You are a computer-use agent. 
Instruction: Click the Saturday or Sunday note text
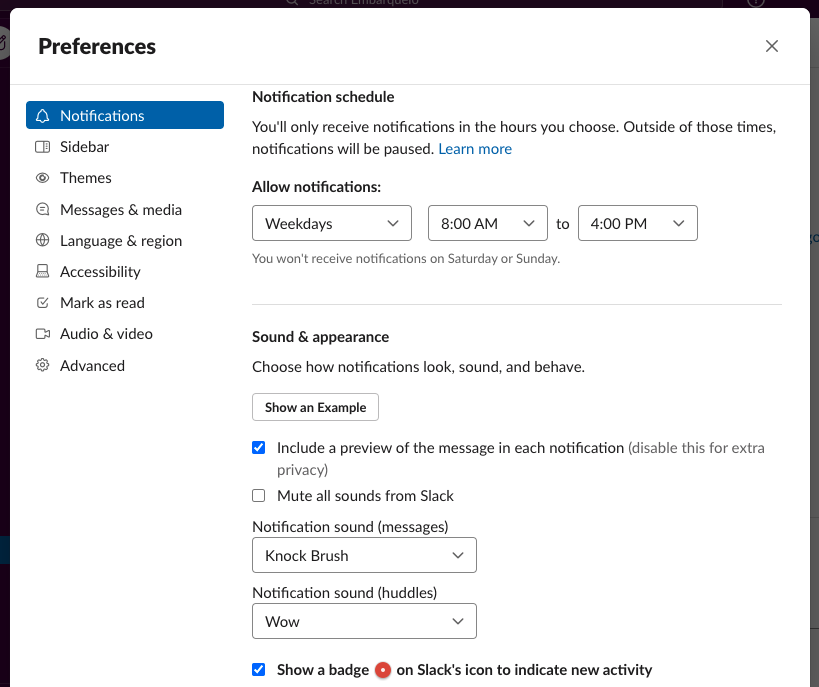[x=406, y=259]
